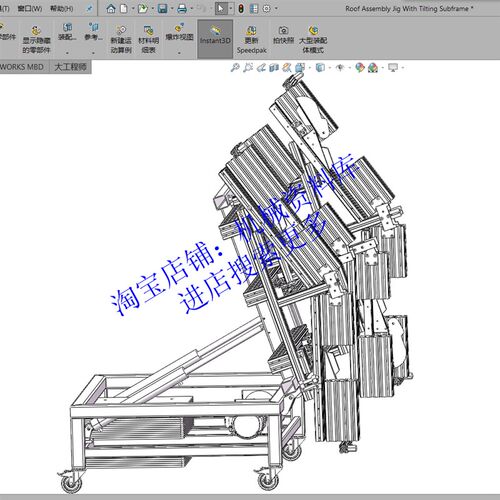The image size is (500, 500).
Task: Expand the View Settings dropdown arrow
Action: (403, 68)
